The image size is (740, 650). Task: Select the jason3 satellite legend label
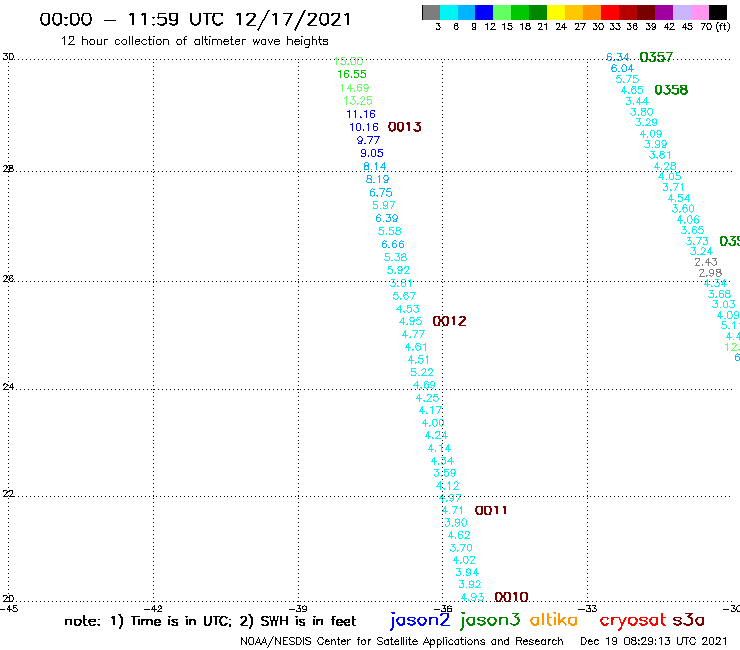(490, 620)
